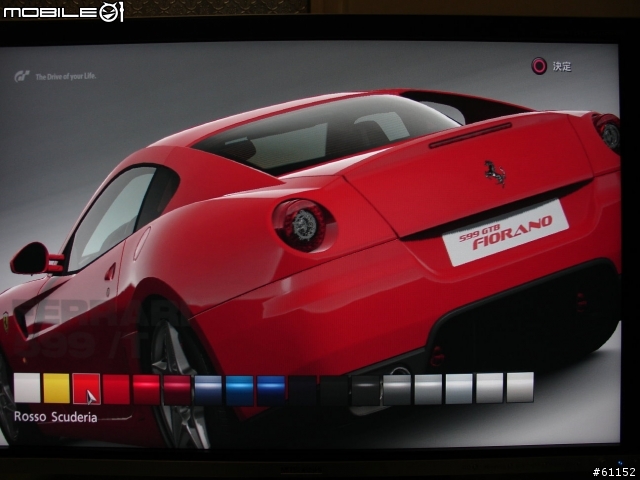
Task: Select the glossy metallic red swatch
Action: 146,389
